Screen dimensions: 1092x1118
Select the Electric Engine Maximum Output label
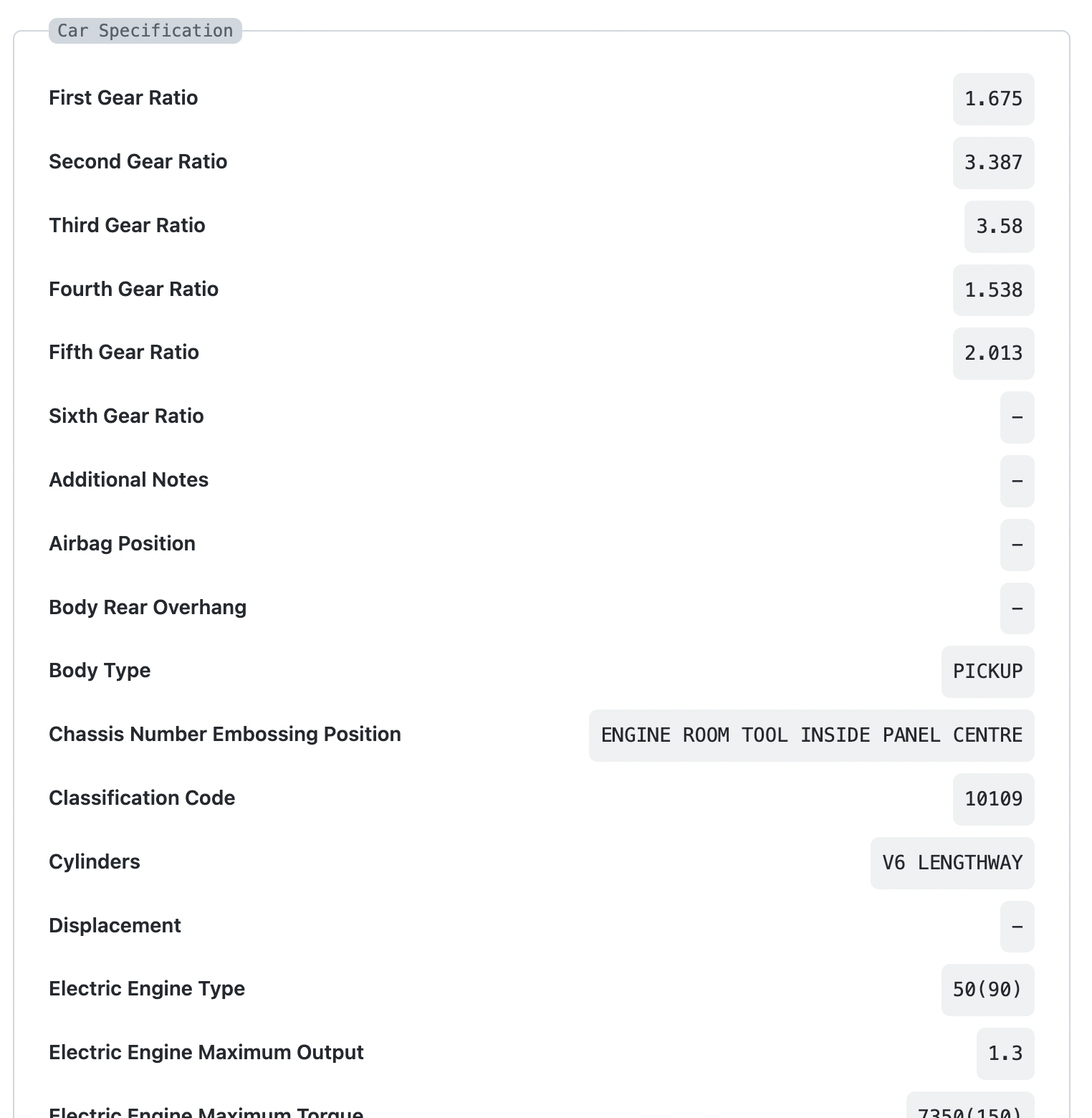206,1053
